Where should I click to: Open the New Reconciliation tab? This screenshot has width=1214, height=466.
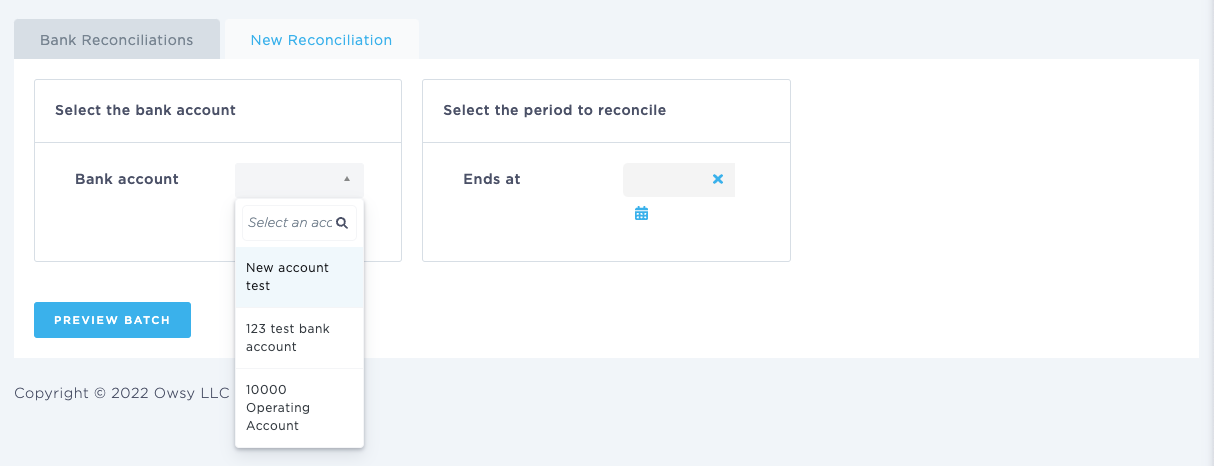(x=321, y=40)
